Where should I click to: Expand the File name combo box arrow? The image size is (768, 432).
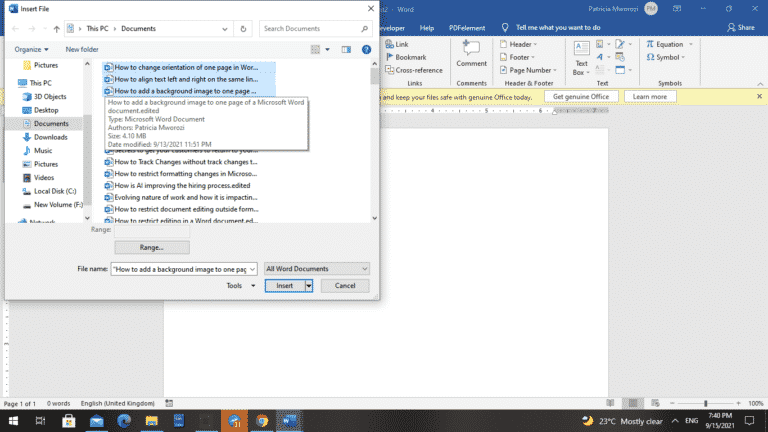point(252,269)
